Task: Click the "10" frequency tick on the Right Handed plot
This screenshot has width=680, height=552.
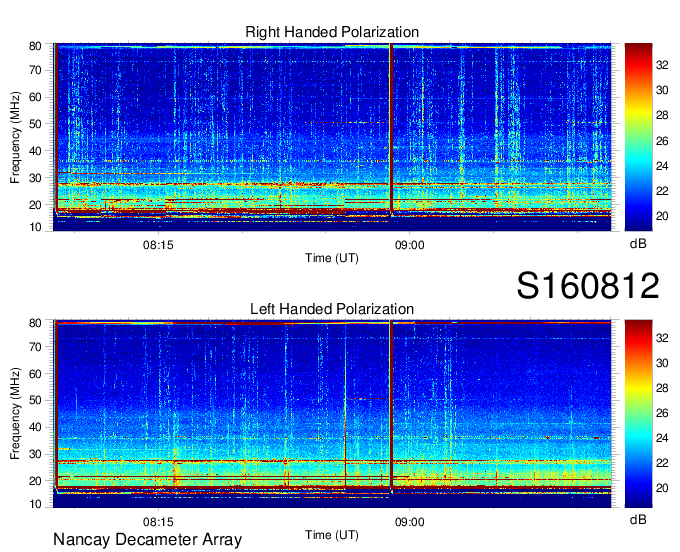Action: (35, 227)
